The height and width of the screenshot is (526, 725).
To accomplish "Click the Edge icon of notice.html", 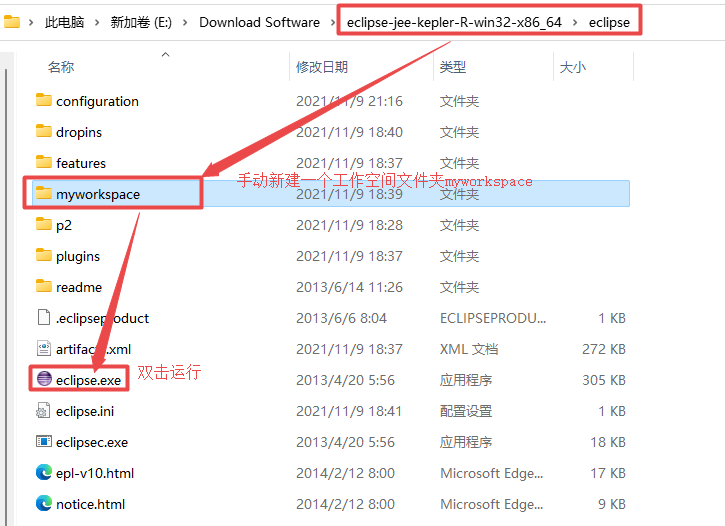I will coord(43,503).
